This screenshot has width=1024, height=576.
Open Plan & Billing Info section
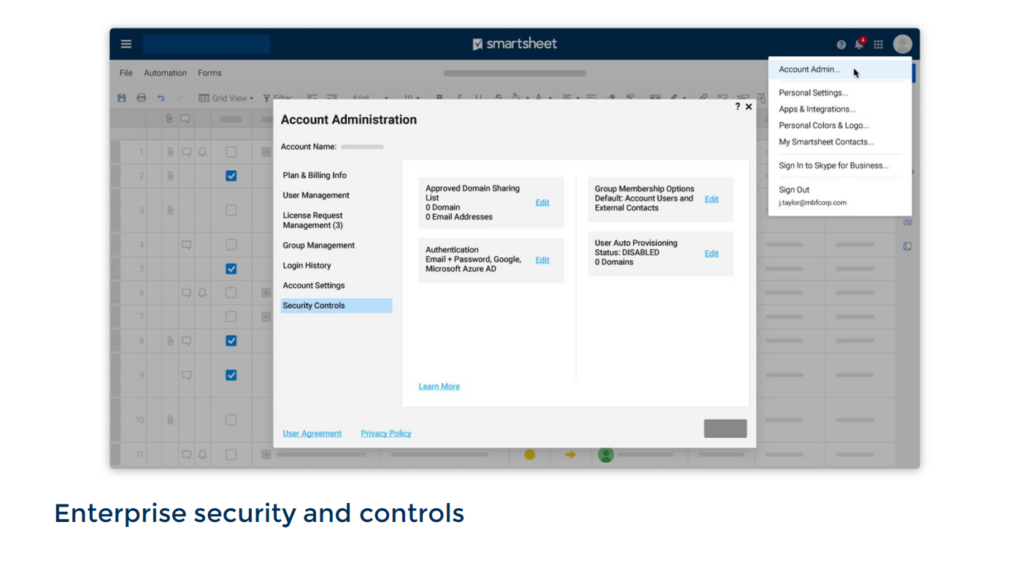315,175
